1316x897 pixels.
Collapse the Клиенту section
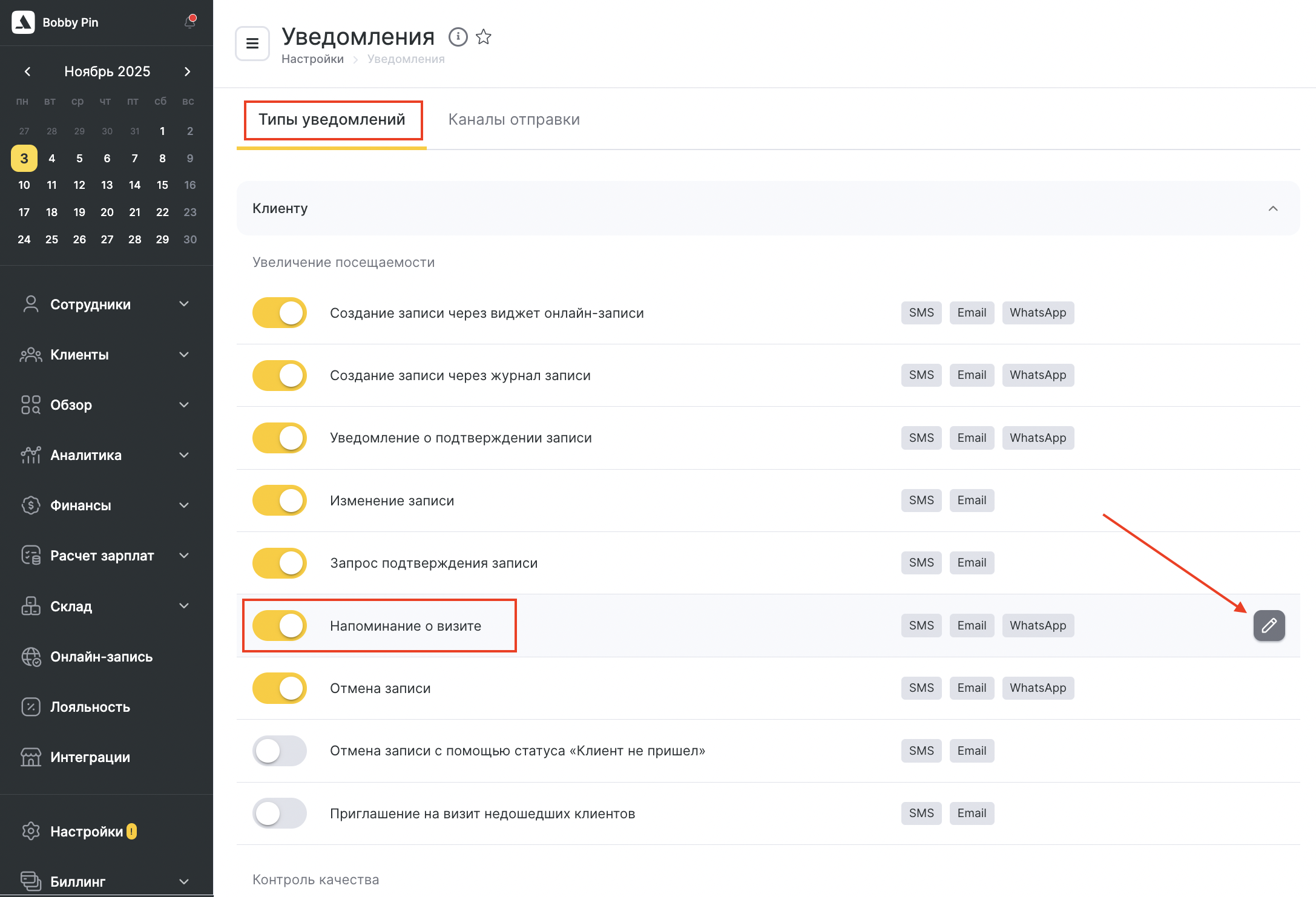1273,209
